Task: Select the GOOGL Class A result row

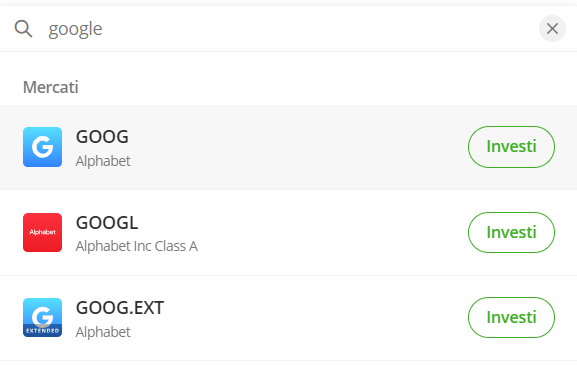Action: (x=288, y=233)
